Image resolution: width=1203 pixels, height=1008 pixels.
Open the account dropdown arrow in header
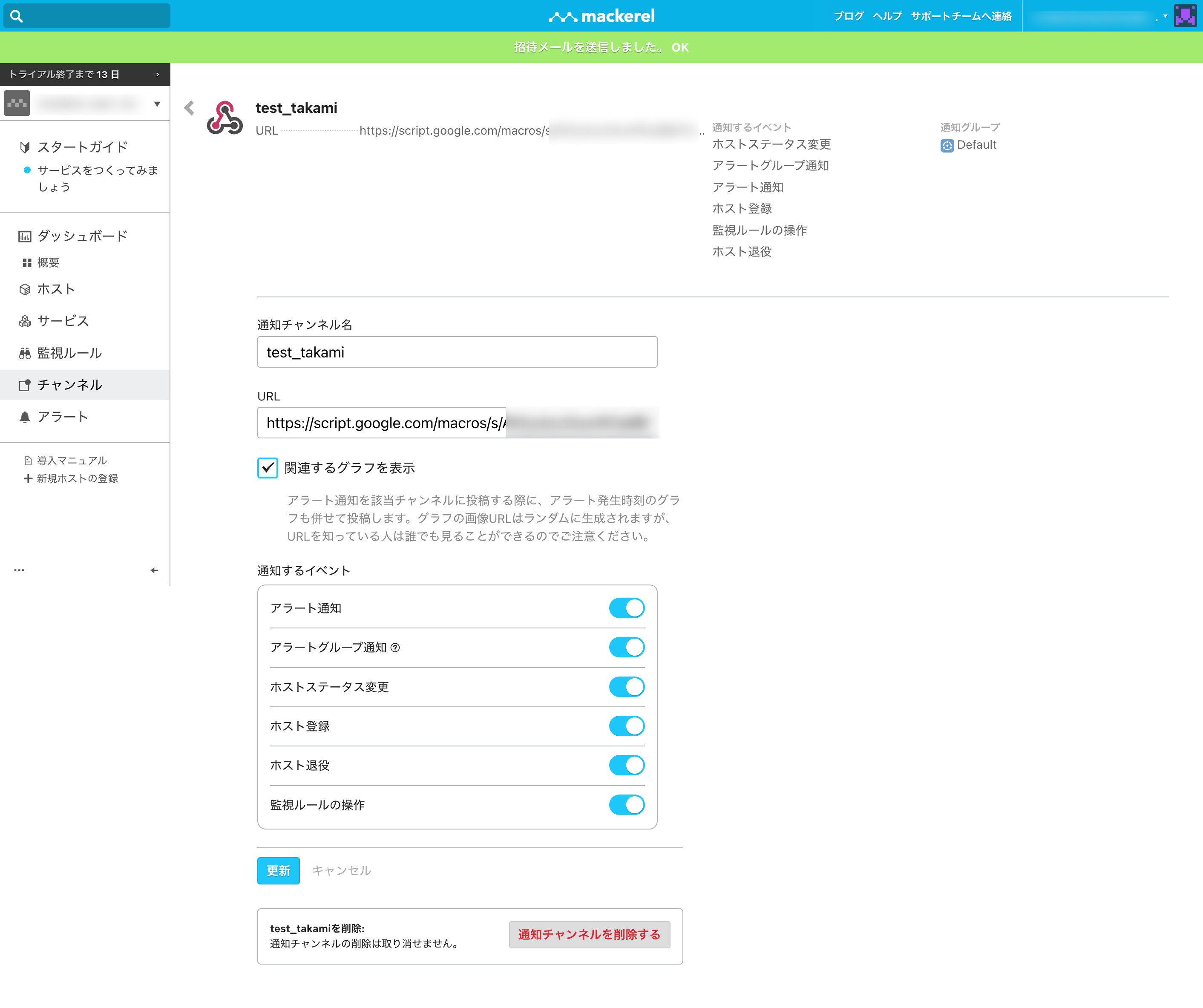[x=1165, y=16]
